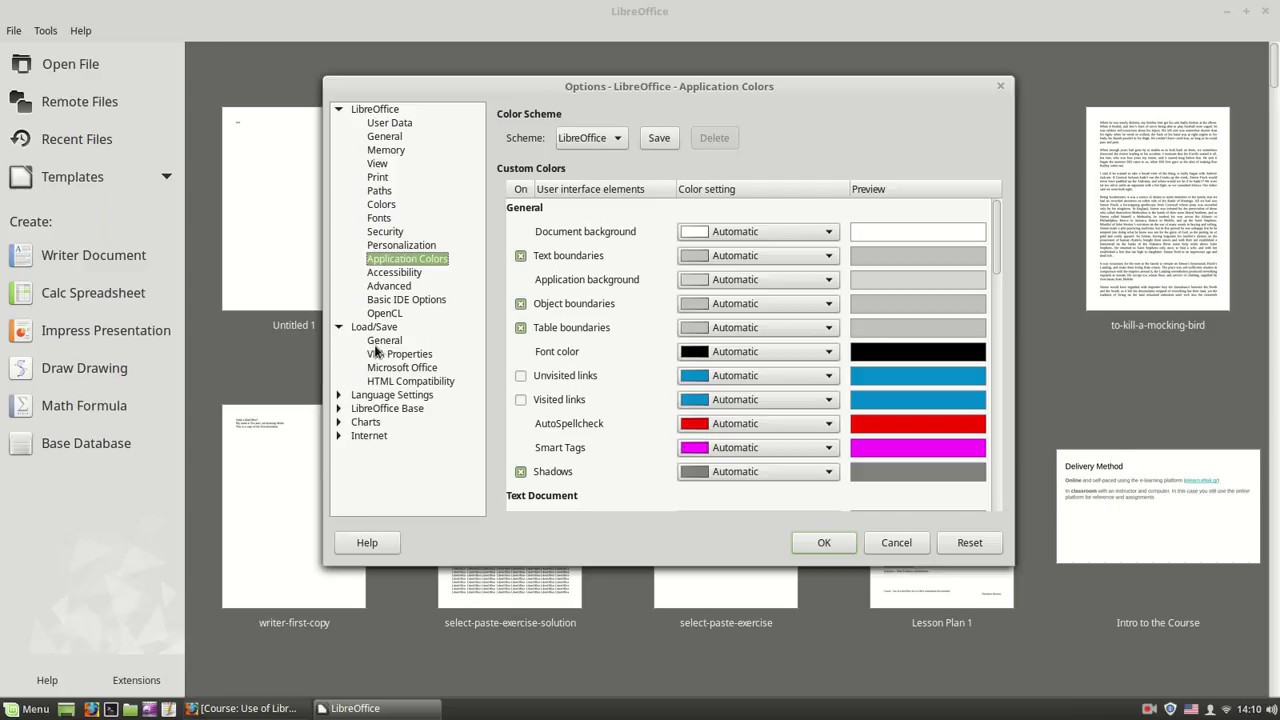This screenshot has height=720, width=1280.
Task: Click the Impress Presentation icon
Action: point(21,330)
